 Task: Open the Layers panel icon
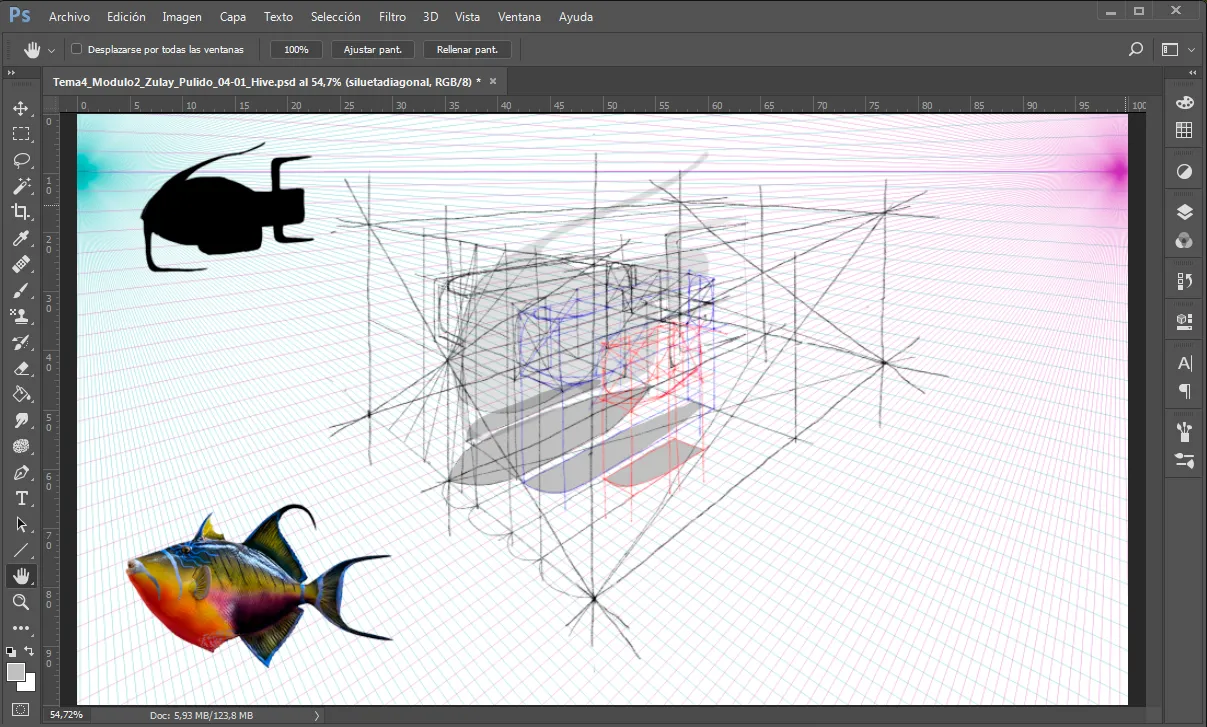(x=1185, y=211)
